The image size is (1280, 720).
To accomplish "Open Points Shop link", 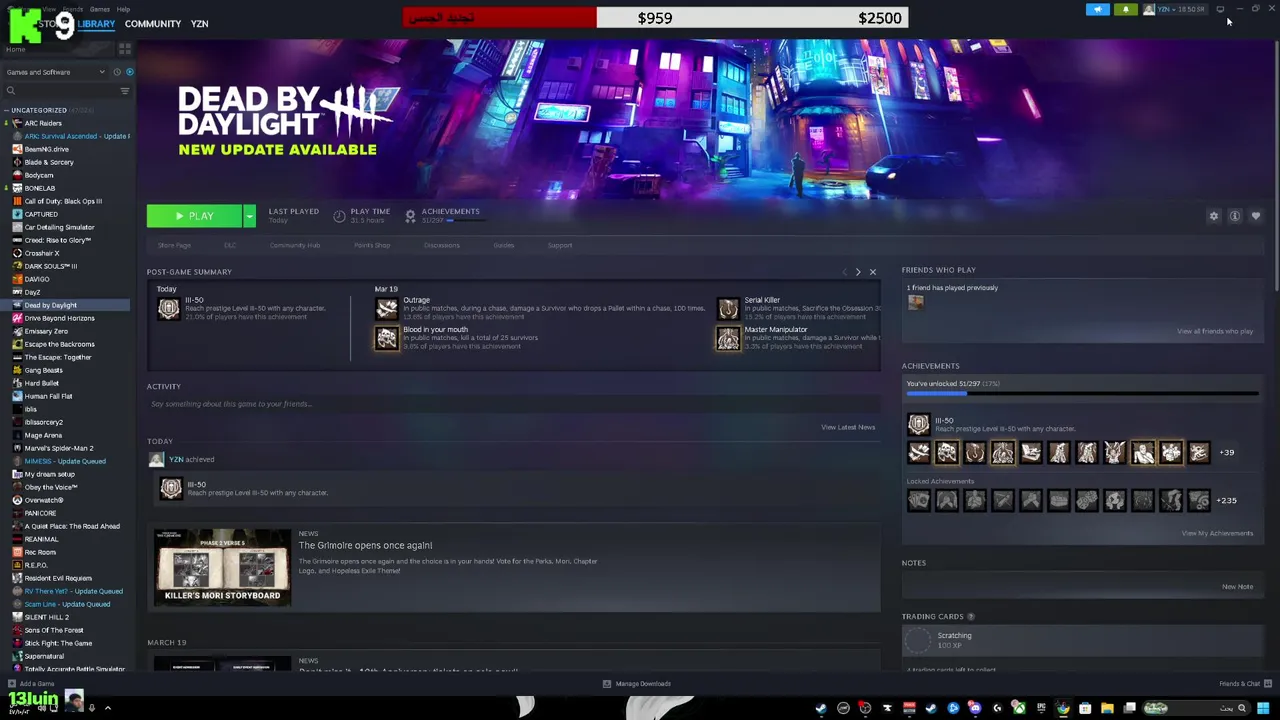I will pyautogui.click(x=372, y=245).
